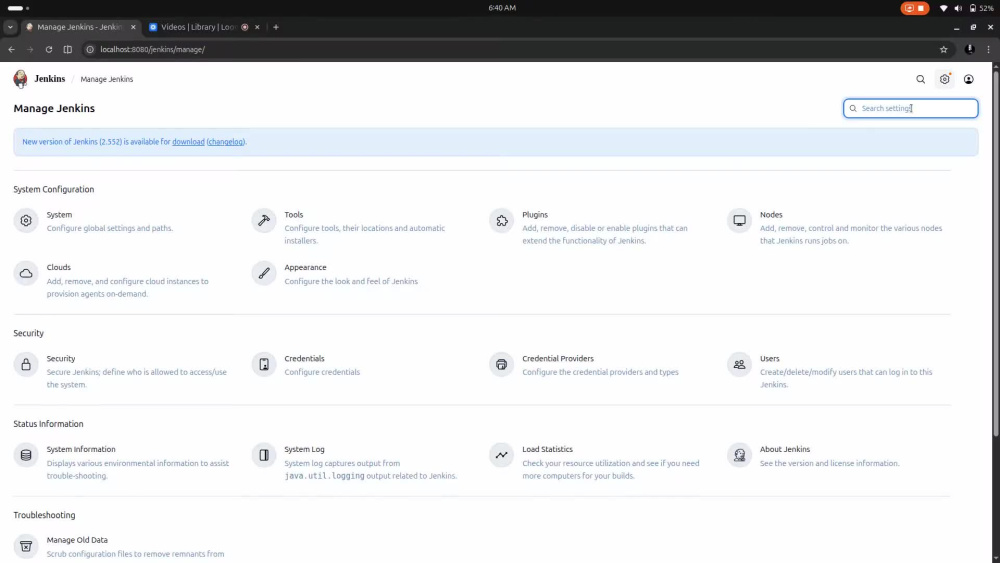Click 'See the version and license information.' text
This screenshot has width=1000, height=563.
point(829,464)
